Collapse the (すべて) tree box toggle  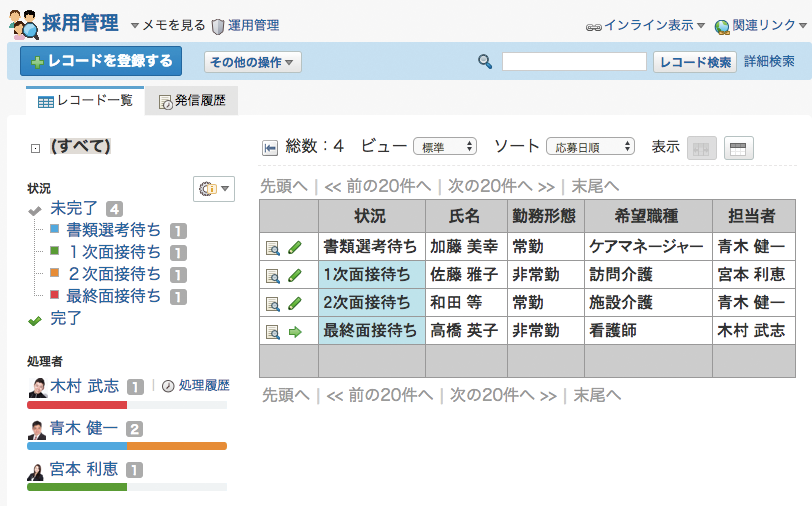pos(35,149)
